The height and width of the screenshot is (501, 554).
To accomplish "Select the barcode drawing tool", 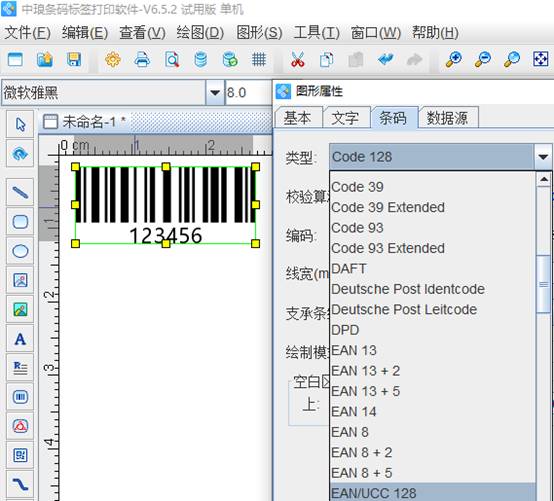I will (x=20, y=397).
